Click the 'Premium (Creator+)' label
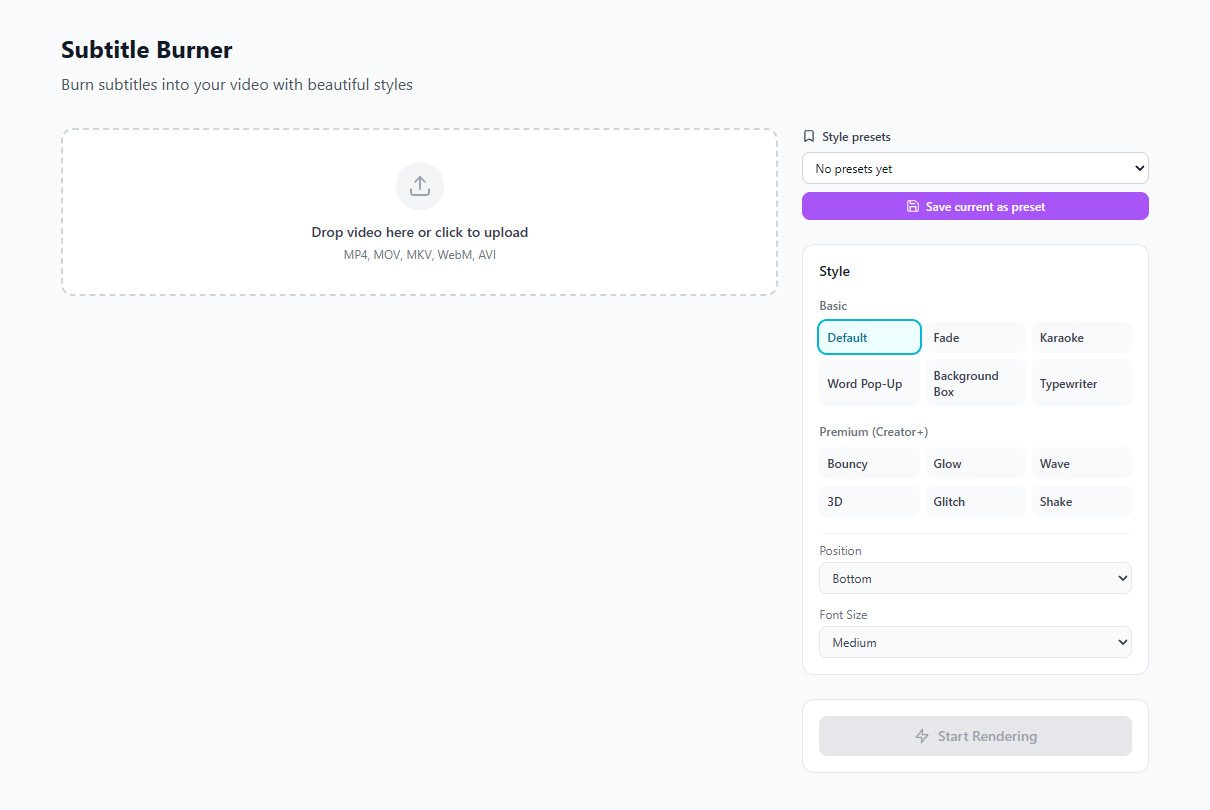 [x=874, y=432]
